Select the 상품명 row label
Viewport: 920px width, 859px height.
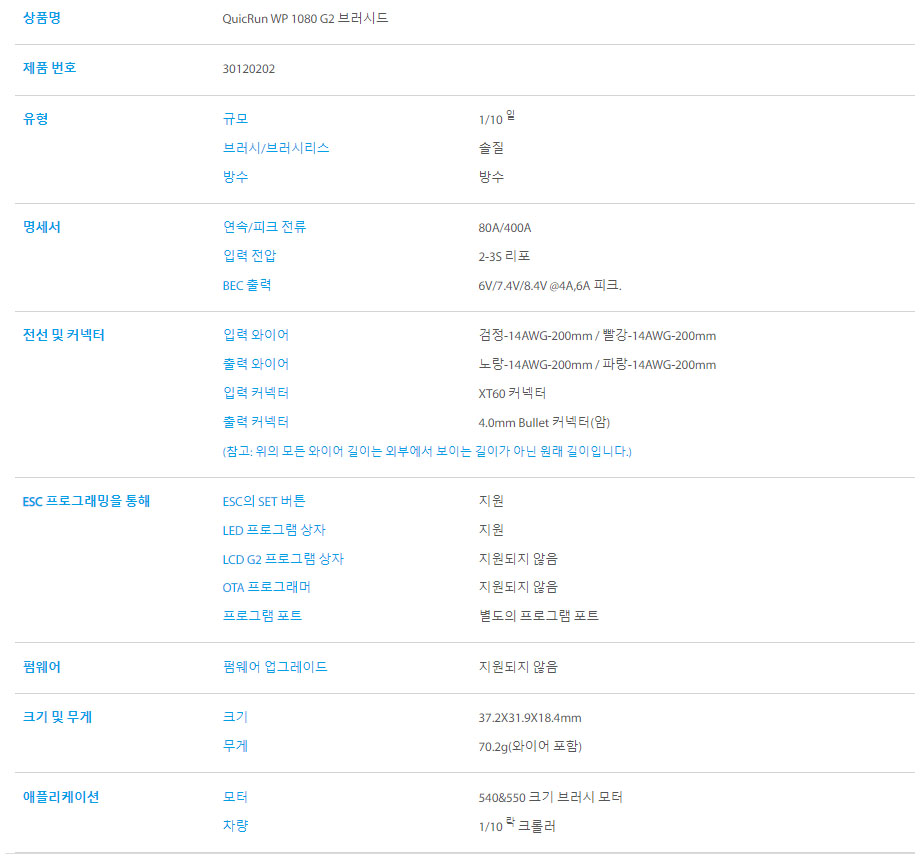(x=42, y=18)
